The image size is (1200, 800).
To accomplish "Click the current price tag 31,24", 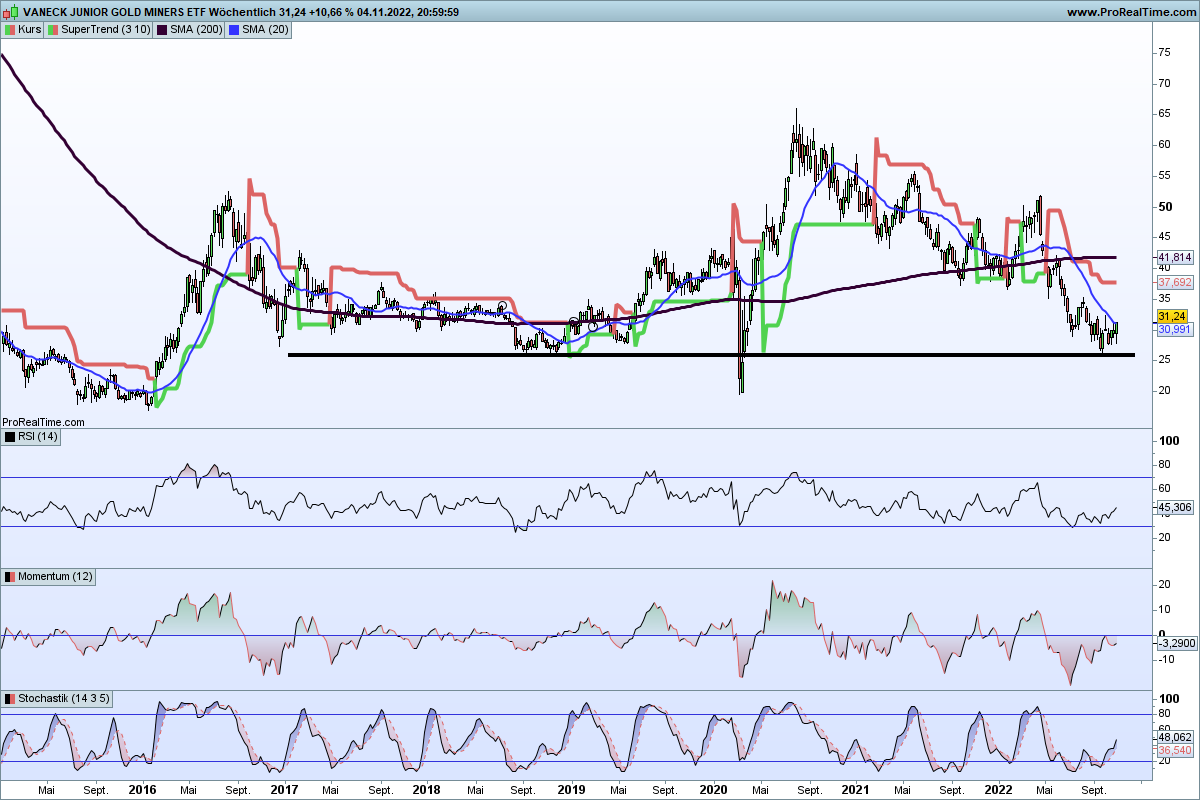I will [1171, 315].
